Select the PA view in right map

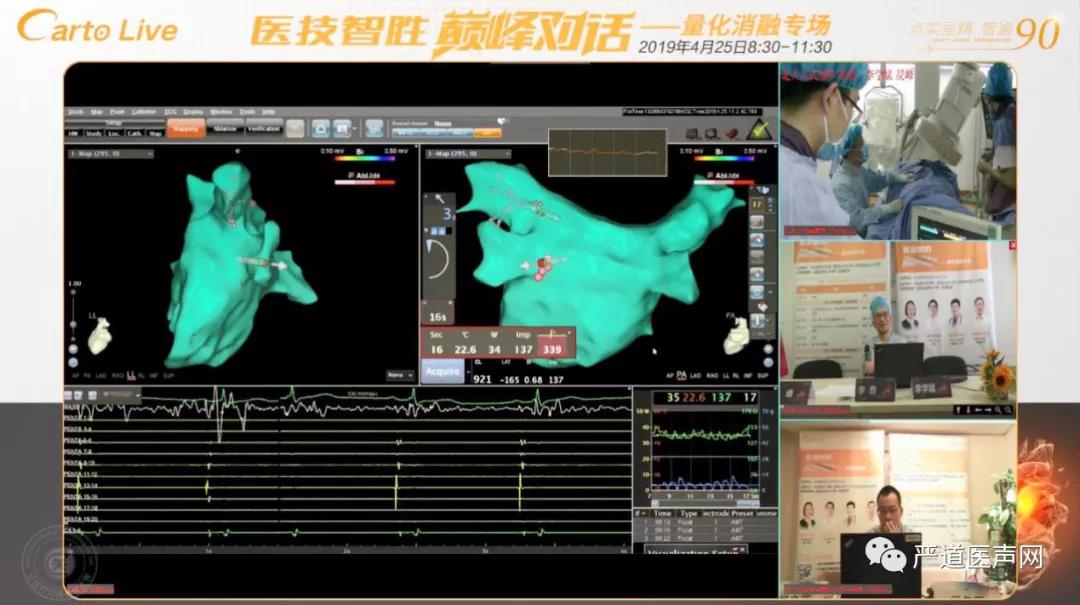pyautogui.click(x=680, y=375)
